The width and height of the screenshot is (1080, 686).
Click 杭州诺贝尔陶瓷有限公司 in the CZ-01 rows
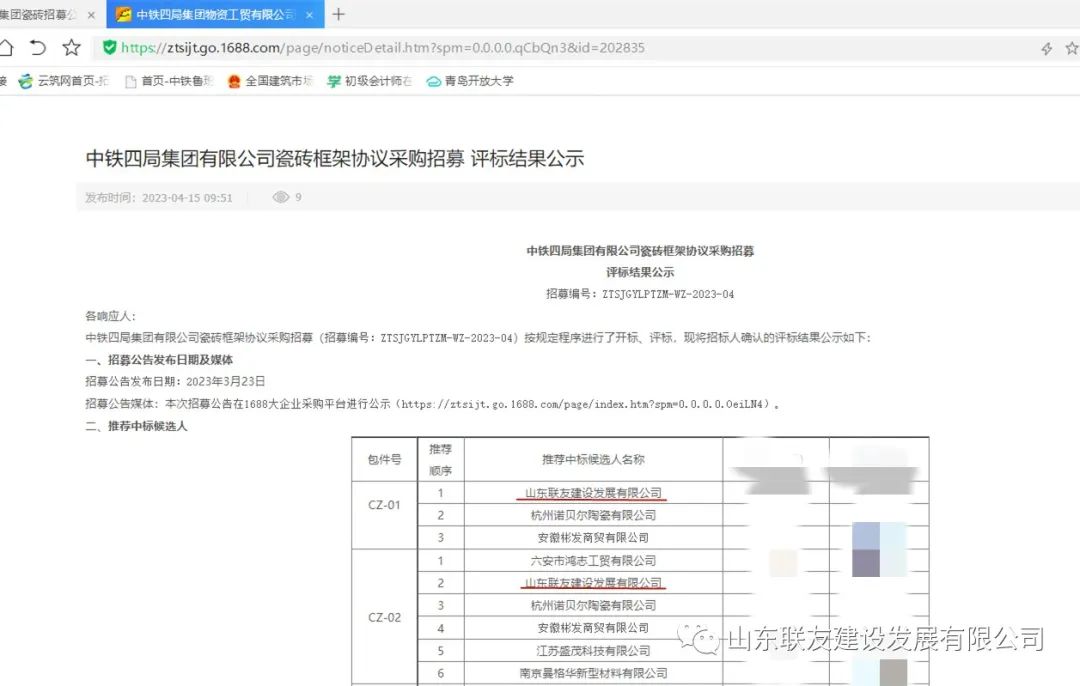593,515
